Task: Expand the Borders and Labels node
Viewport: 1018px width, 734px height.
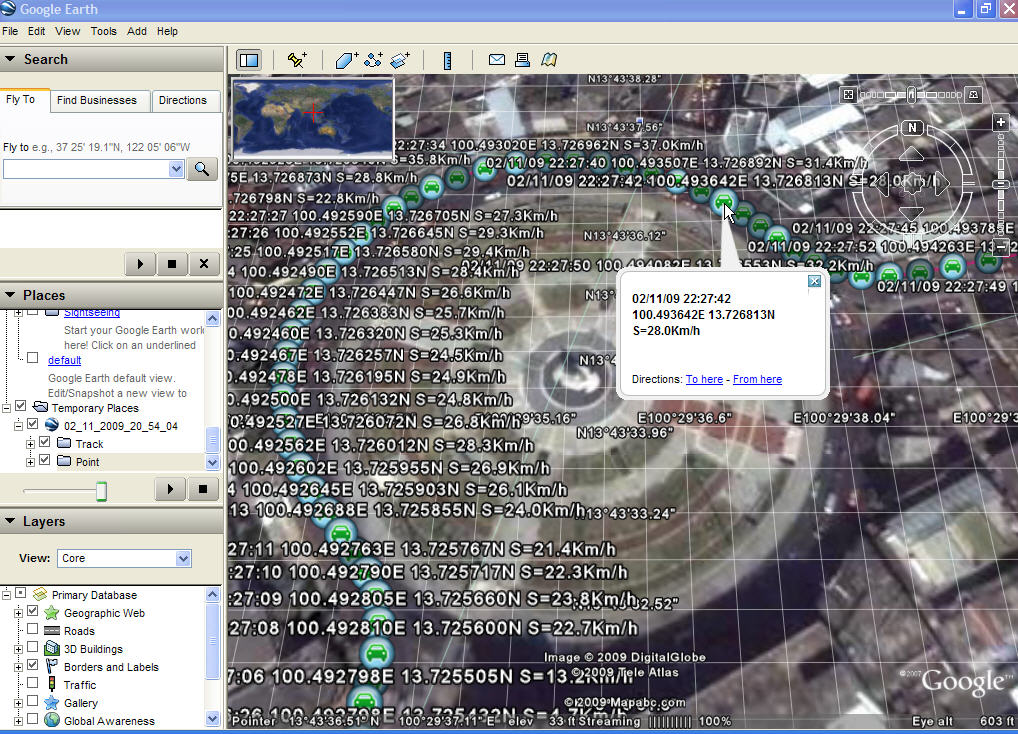Action: [18, 667]
